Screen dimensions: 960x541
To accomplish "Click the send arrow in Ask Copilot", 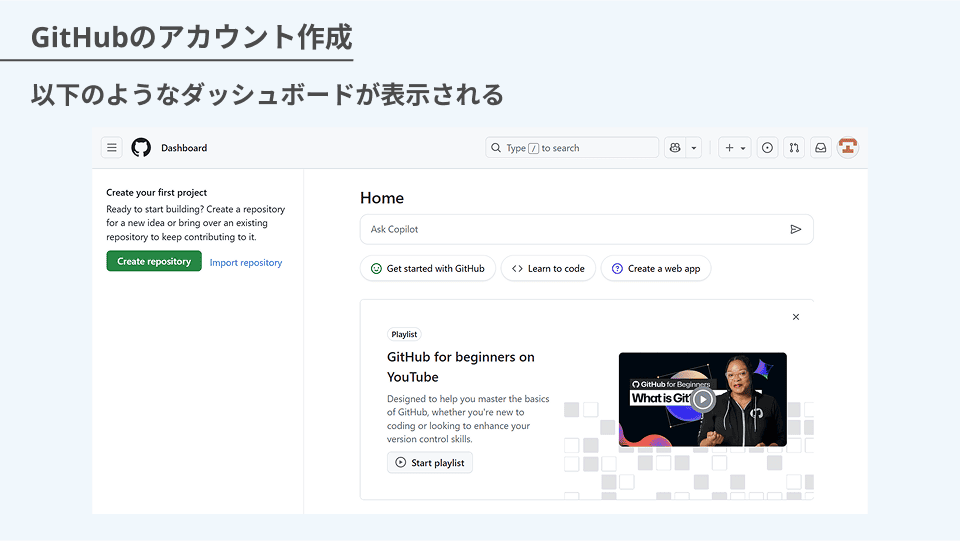I will tap(795, 229).
